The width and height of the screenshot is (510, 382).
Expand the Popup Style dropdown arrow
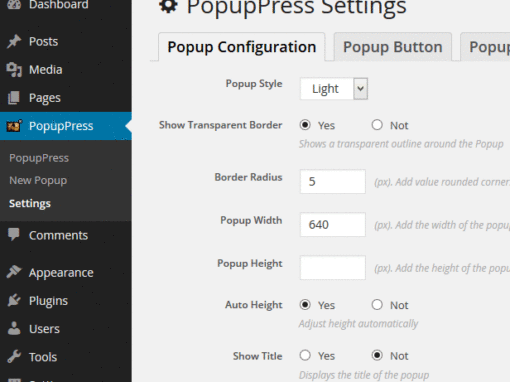tap(360, 89)
